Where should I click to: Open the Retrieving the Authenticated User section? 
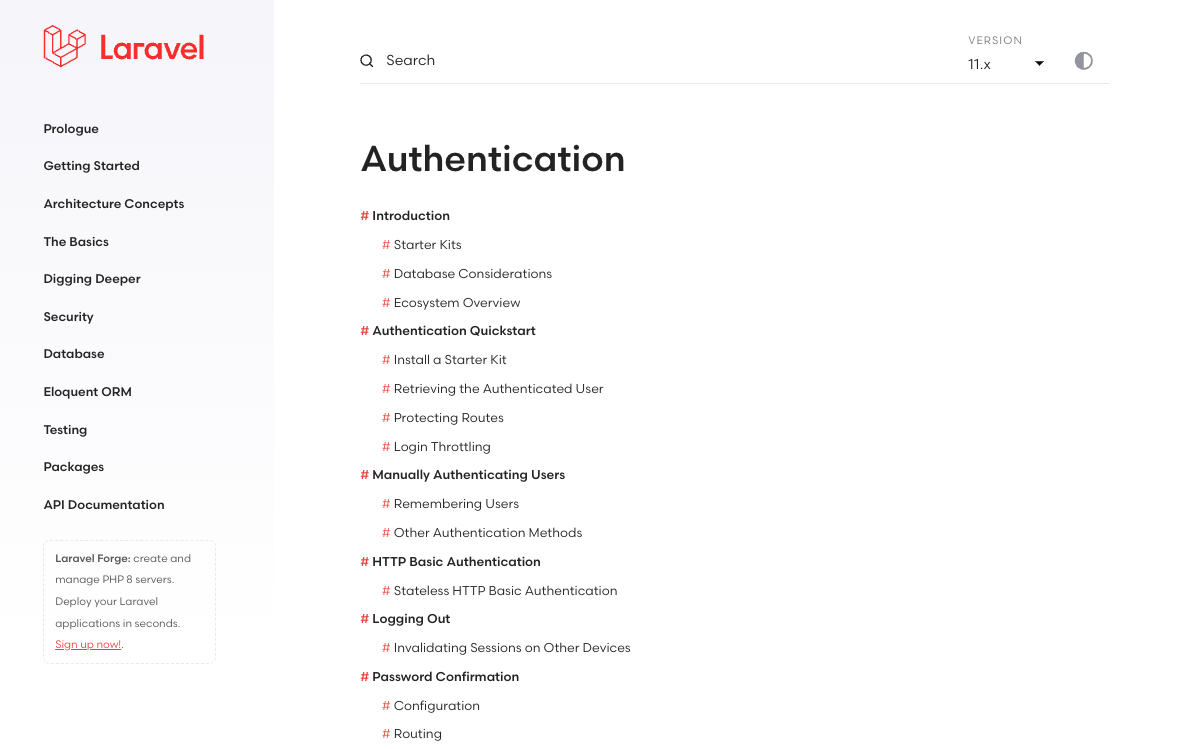point(498,388)
